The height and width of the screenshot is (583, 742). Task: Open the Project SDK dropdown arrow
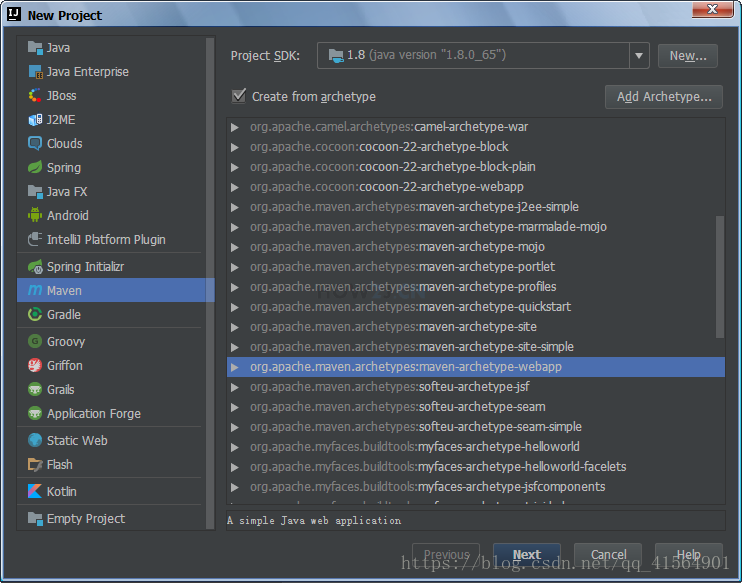click(639, 56)
